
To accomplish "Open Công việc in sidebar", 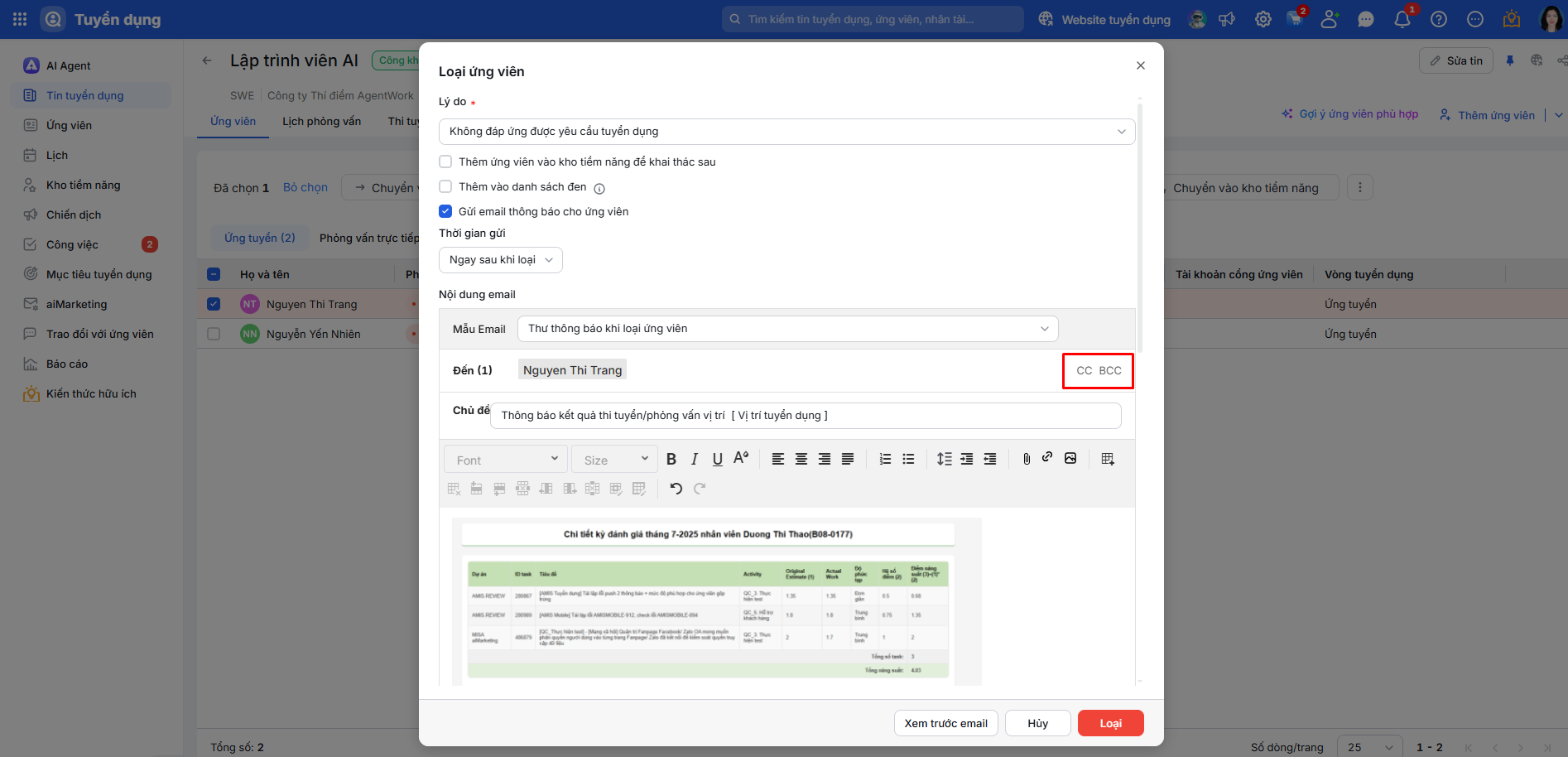I will [91, 244].
